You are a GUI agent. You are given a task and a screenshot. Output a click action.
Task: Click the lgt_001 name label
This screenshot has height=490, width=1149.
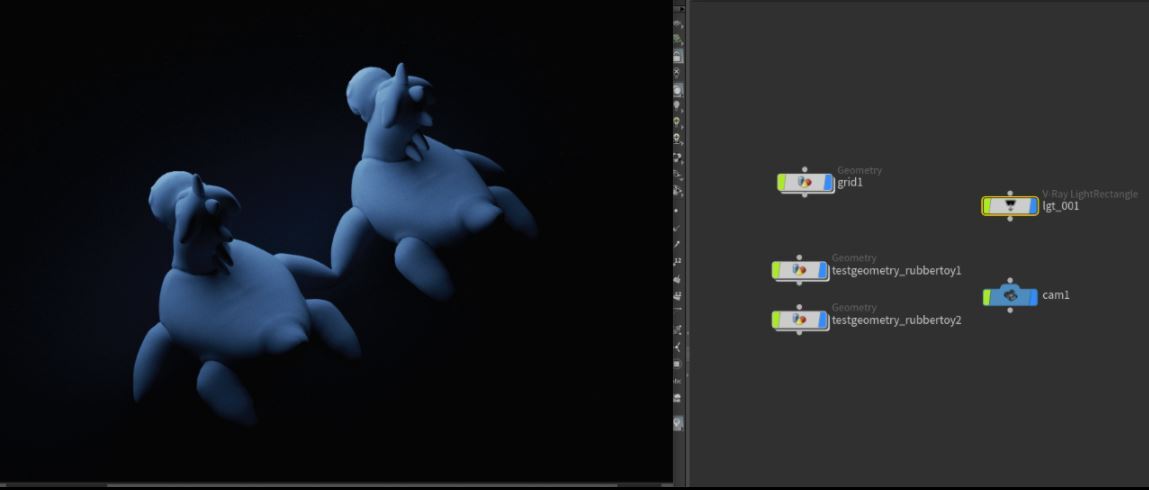point(1060,206)
